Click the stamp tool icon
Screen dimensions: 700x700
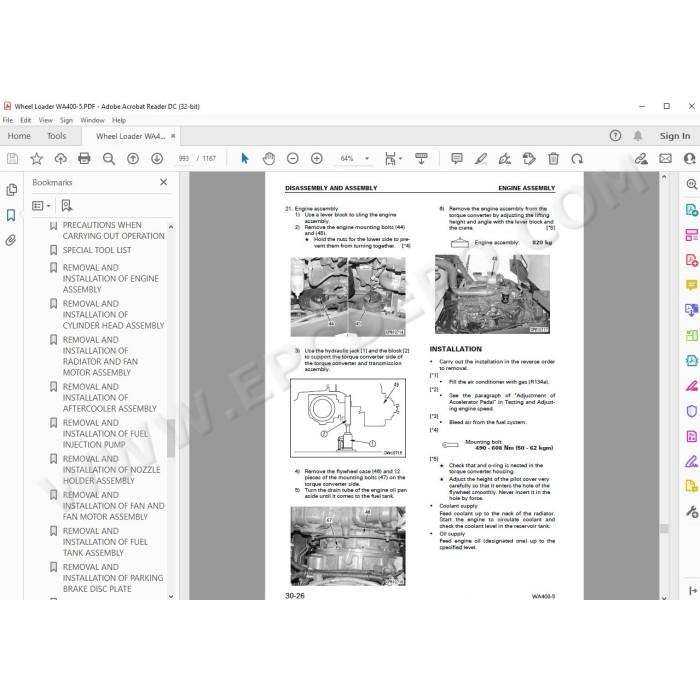pyautogui.click(x=529, y=158)
